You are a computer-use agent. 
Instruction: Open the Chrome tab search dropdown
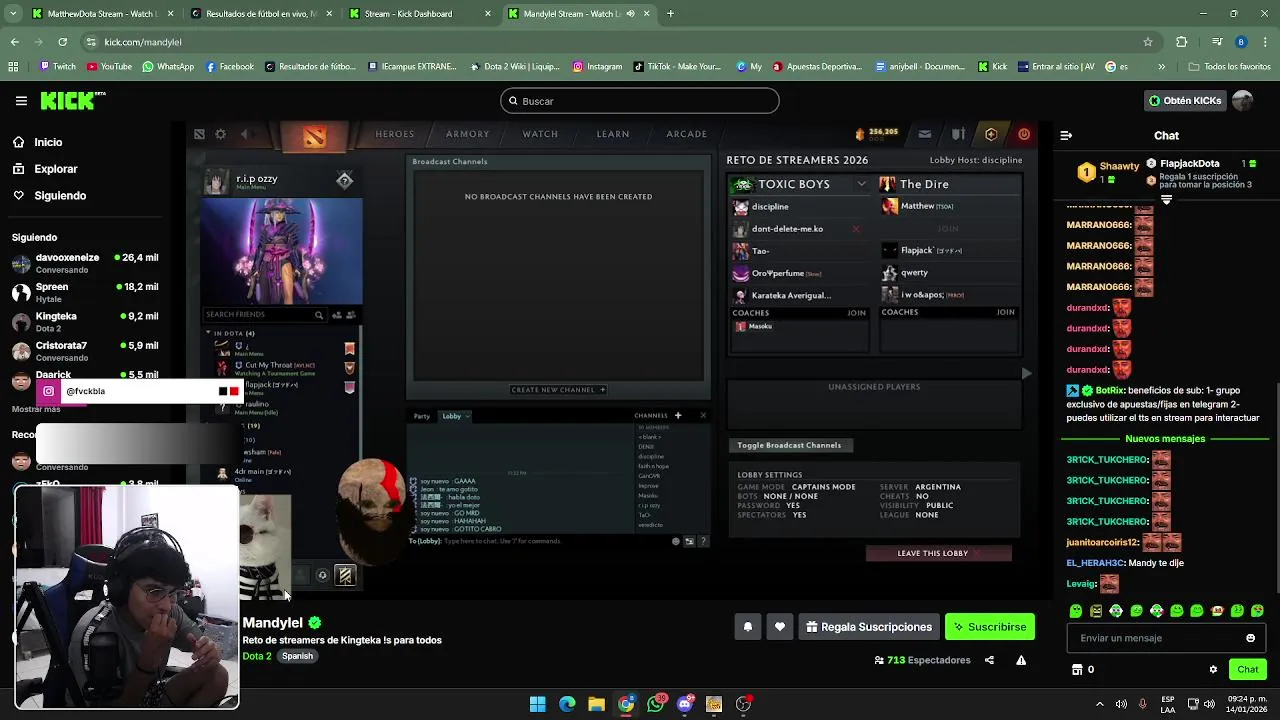click(13, 14)
